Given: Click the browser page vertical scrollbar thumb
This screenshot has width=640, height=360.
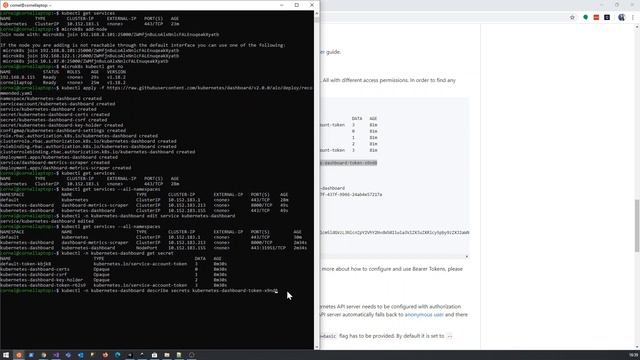Looking at the screenshot, I should click(637, 226).
